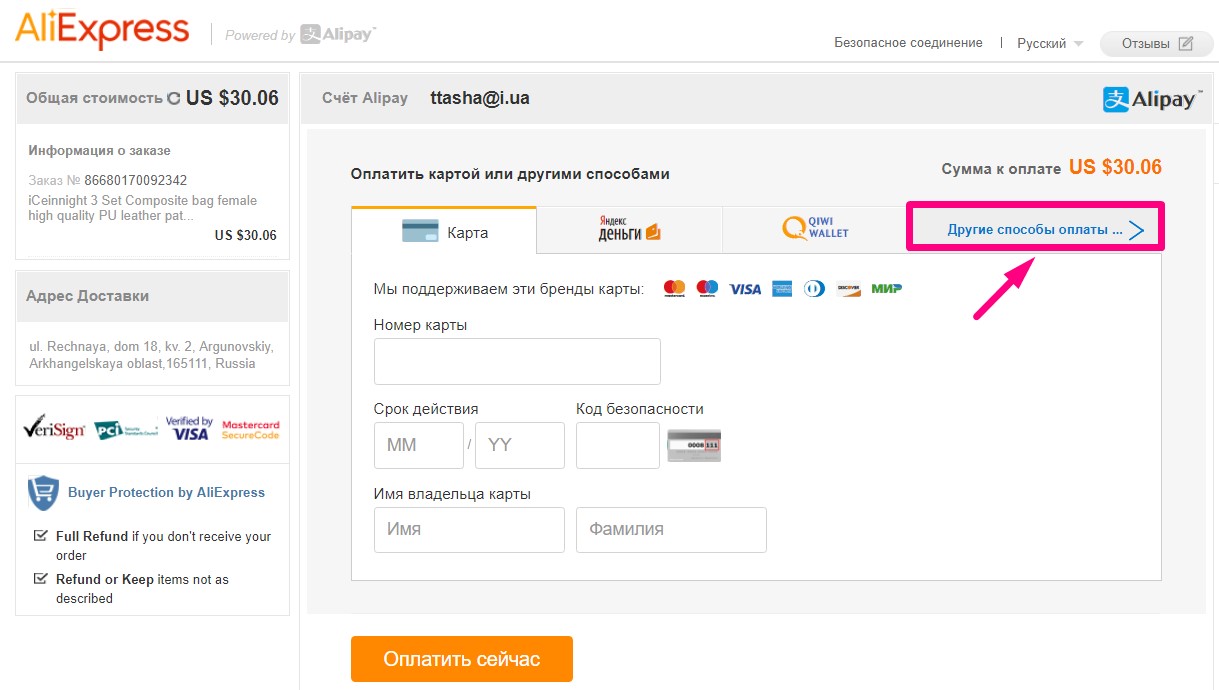This screenshot has width=1219, height=690.
Task: Switch to the Яндекс Деньги payment tab
Action: (629, 231)
